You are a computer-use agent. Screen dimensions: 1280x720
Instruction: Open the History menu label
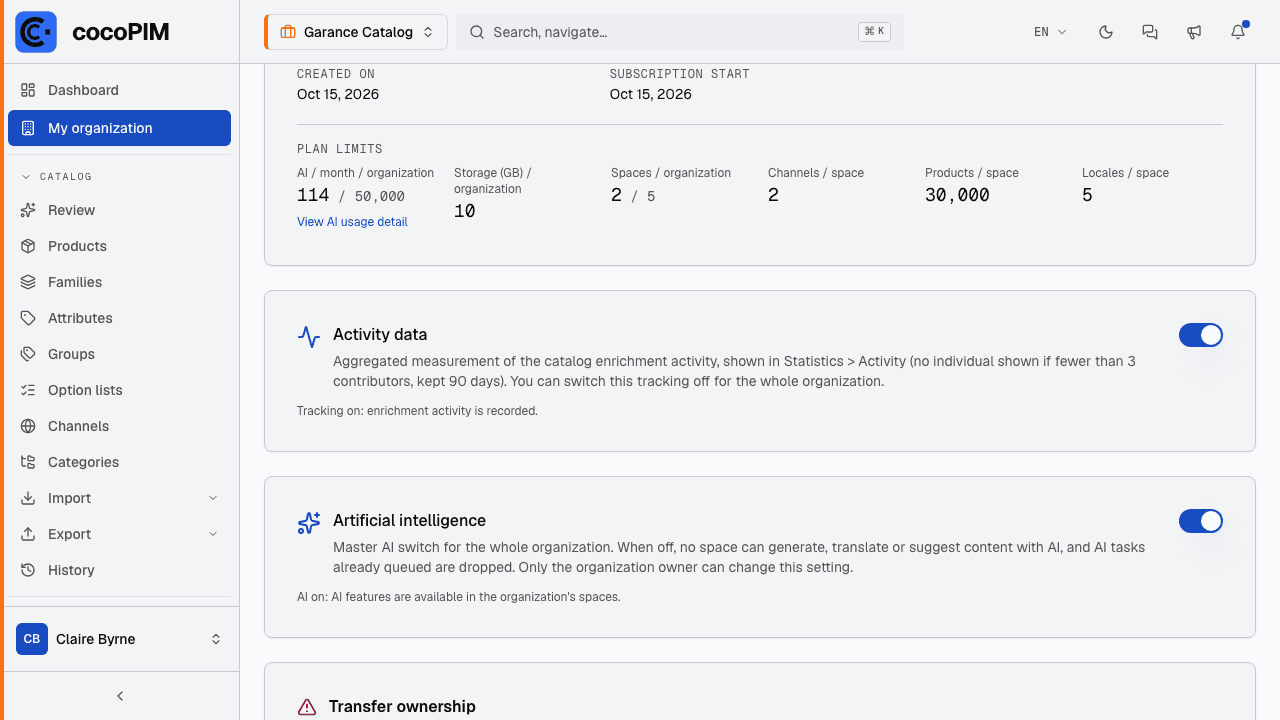tap(71, 570)
